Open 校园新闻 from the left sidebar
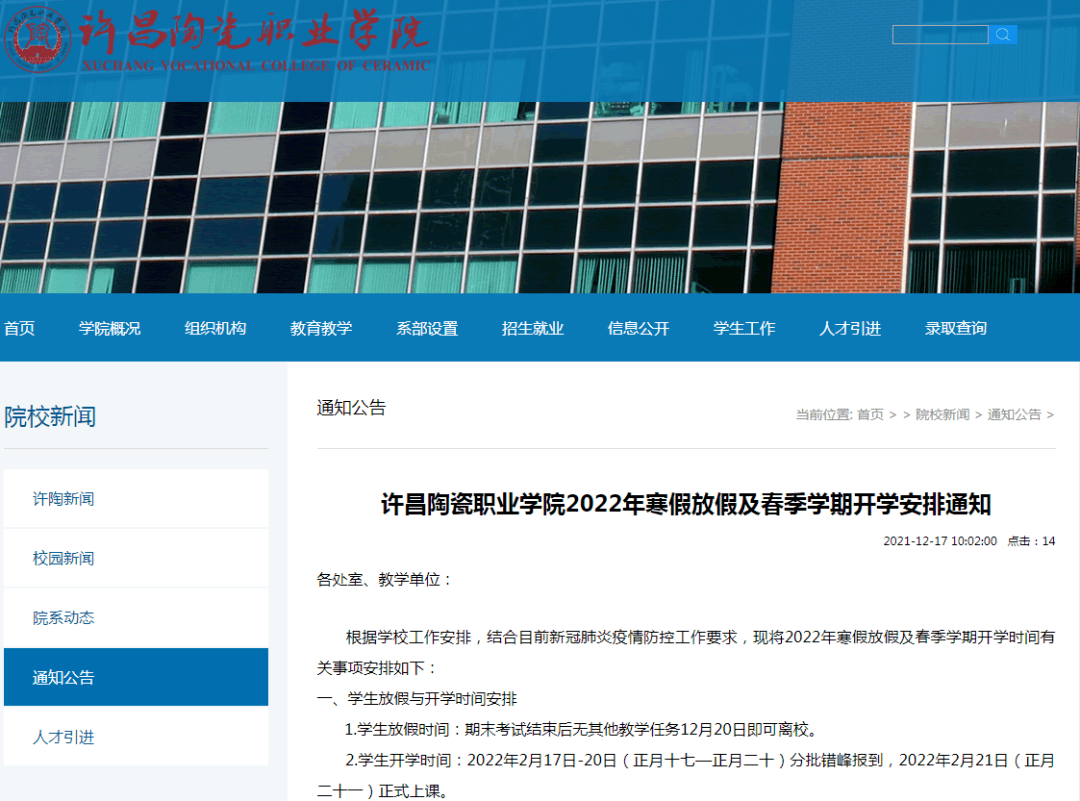 tap(63, 557)
